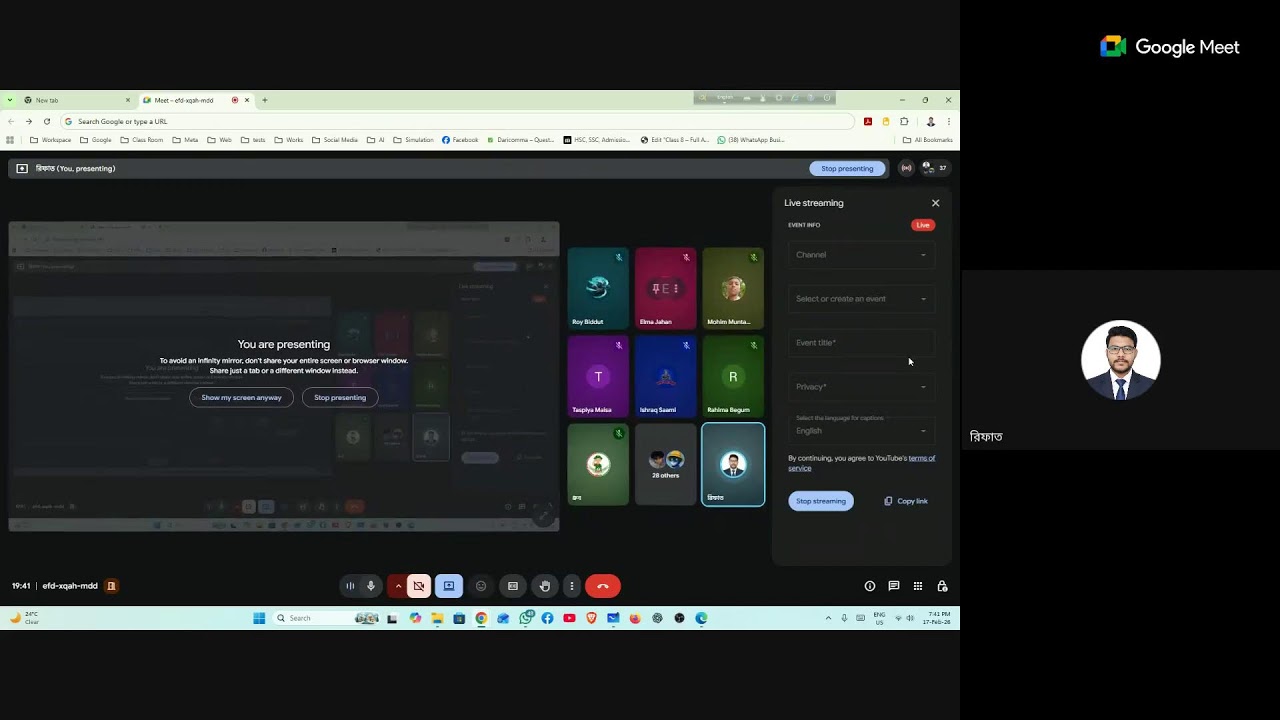Open audio settings caret next to camera
The width and height of the screenshot is (1280, 720).
(398, 586)
